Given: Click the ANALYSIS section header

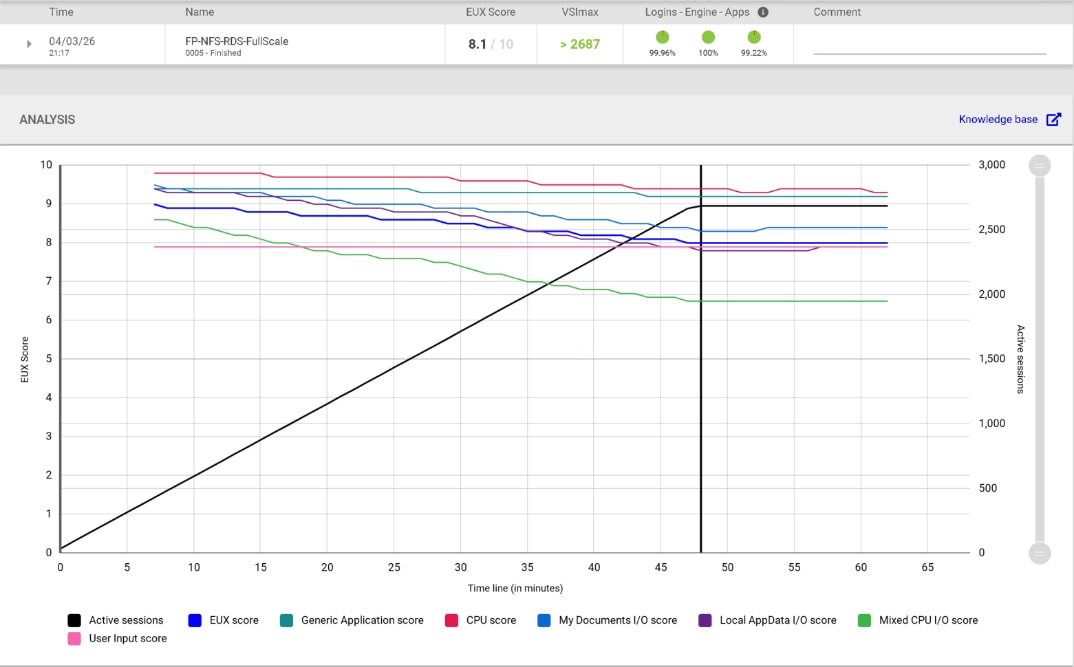Looking at the screenshot, I should (47, 119).
